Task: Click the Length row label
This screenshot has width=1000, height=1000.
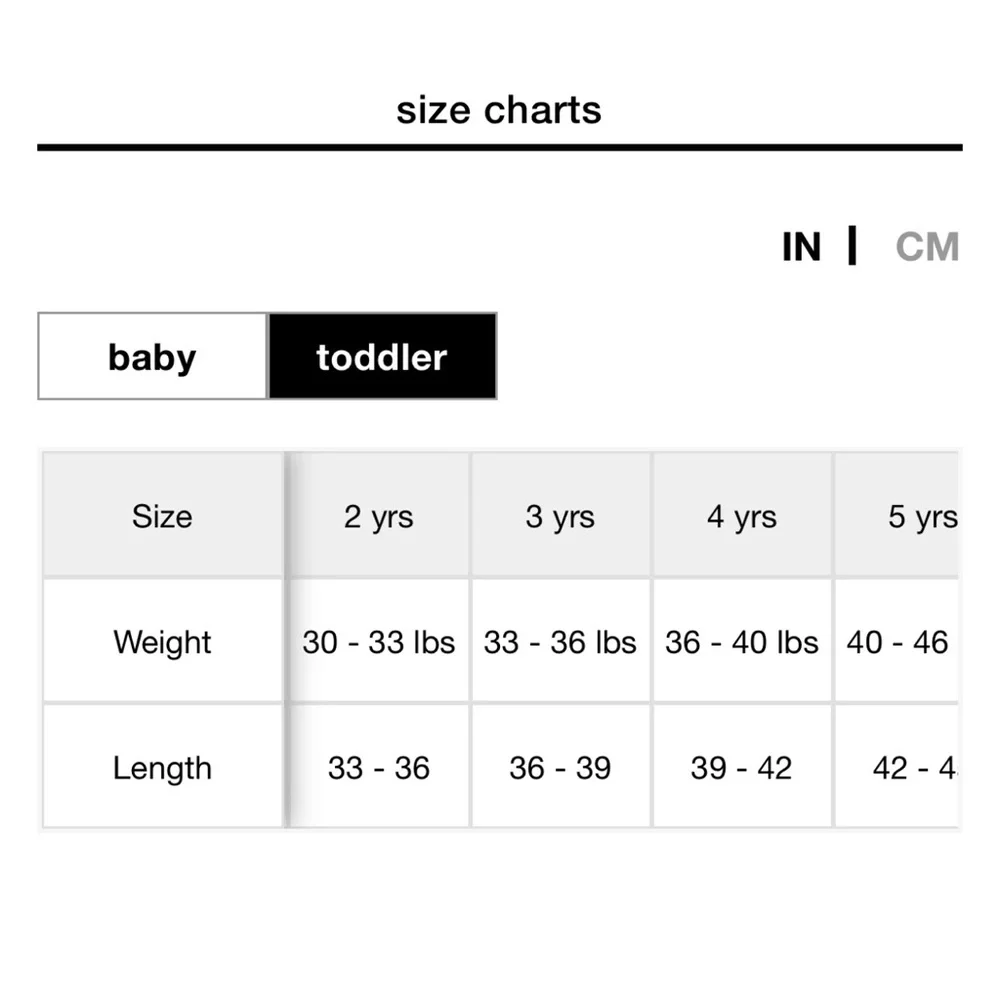Action: [x=163, y=767]
